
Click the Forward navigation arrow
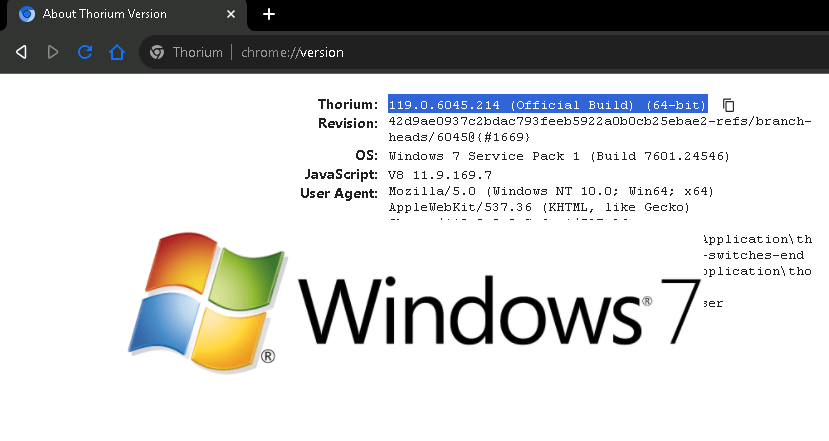coord(52,52)
